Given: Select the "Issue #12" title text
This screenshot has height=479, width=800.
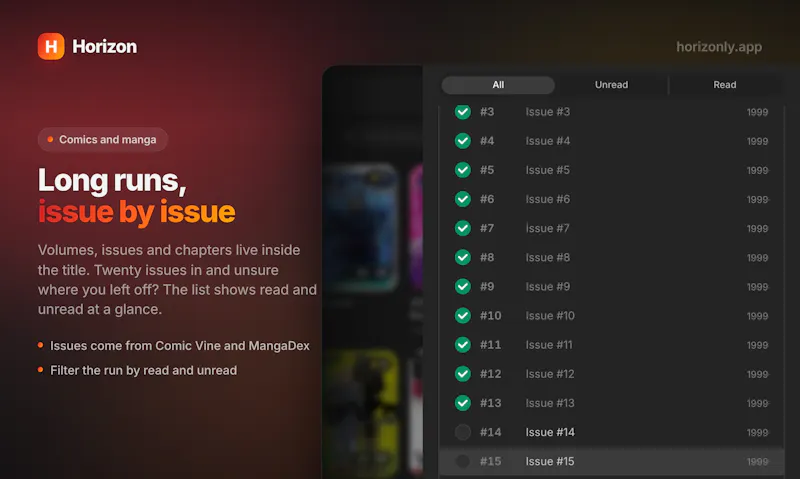Looking at the screenshot, I should (x=550, y=374).
